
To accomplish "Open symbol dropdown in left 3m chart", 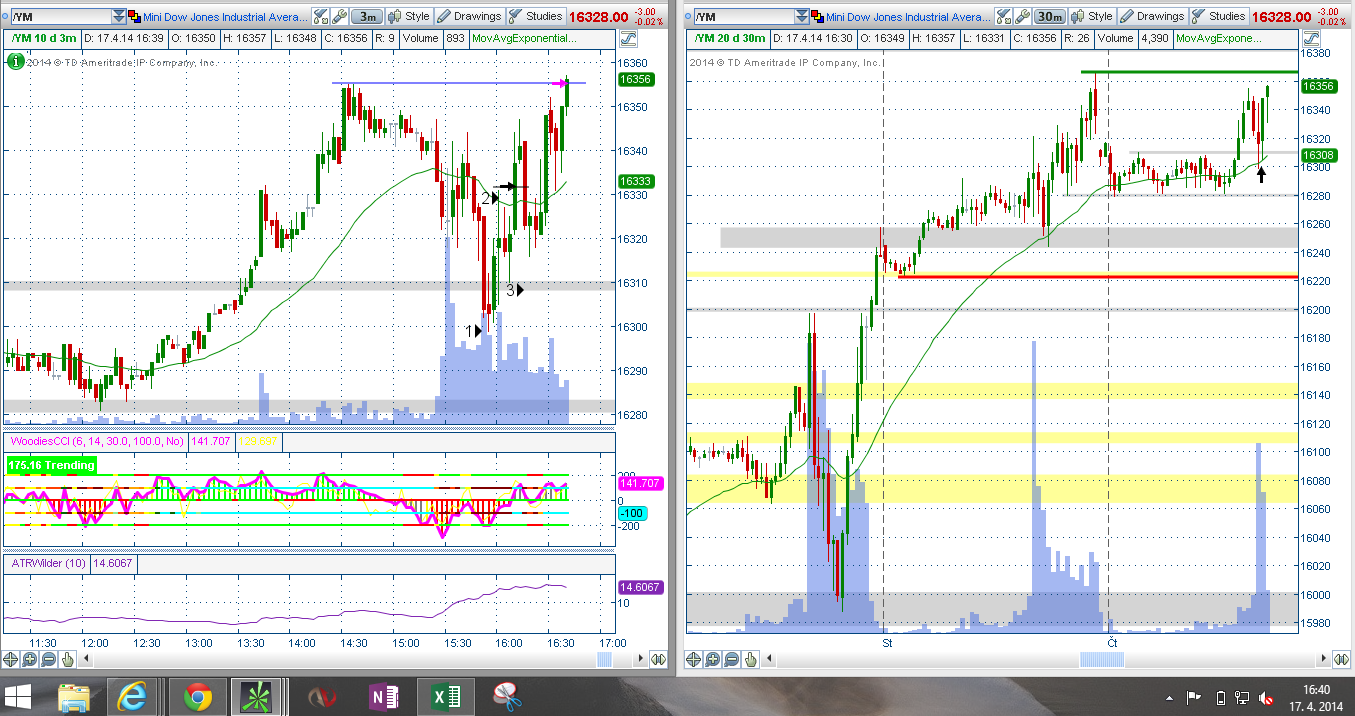I will point(120,16).
